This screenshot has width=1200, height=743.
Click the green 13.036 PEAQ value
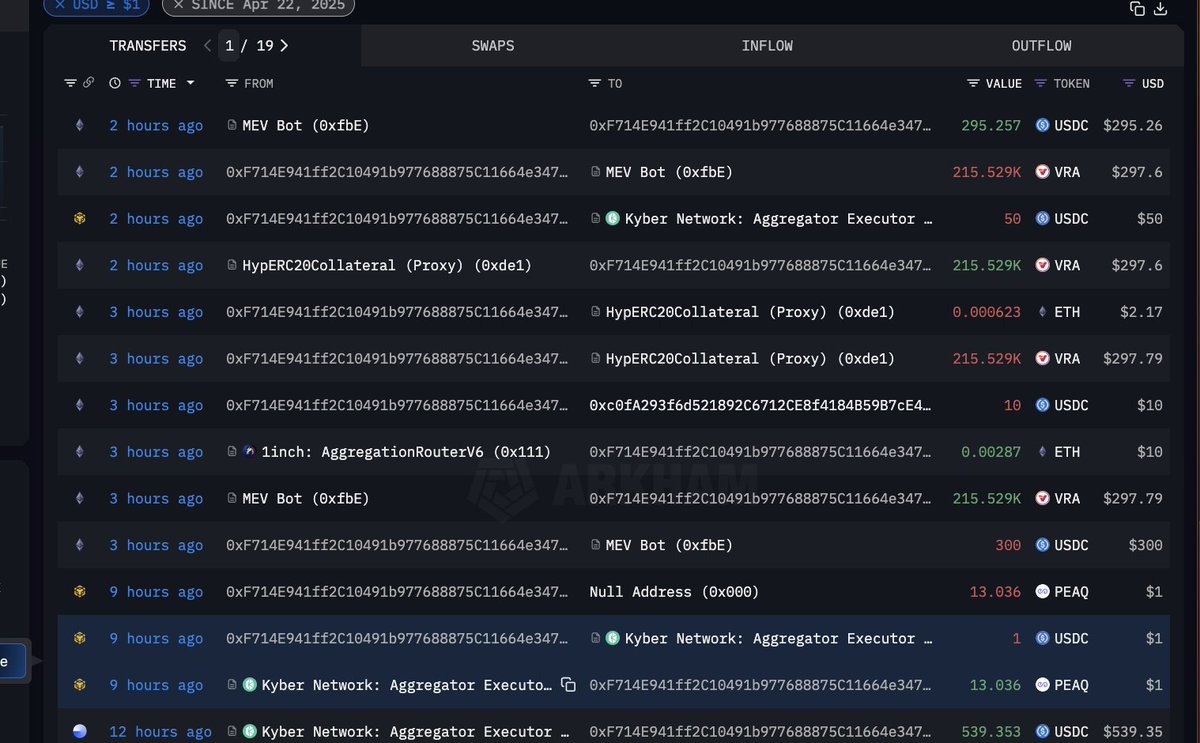click(x=996, y=685)
